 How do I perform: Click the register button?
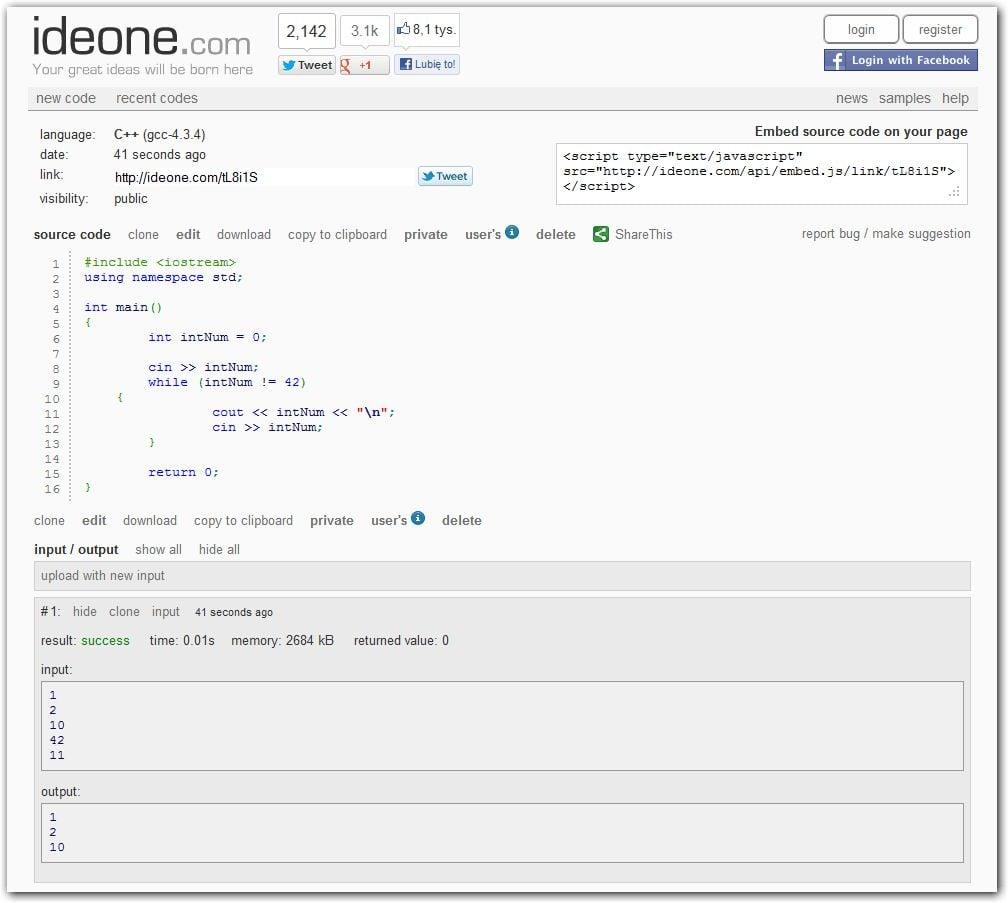[939, 29]
